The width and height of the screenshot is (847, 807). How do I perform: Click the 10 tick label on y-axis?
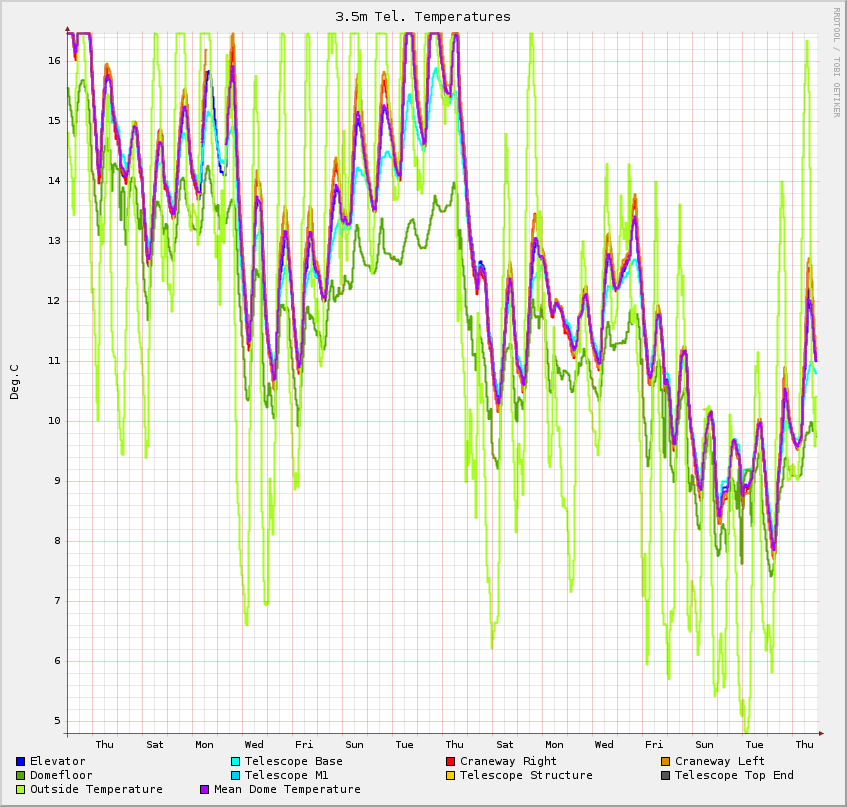tap(53, 420)
